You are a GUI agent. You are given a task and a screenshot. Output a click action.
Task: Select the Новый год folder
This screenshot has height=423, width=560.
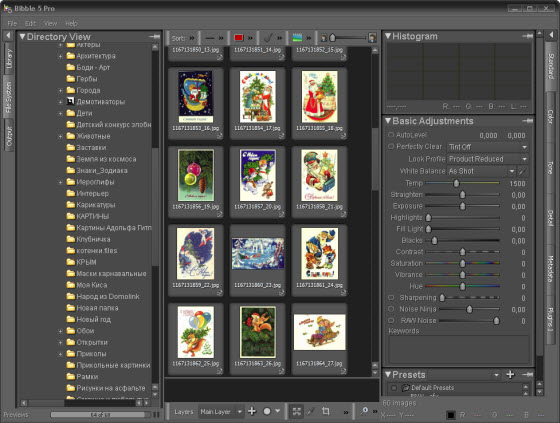point(93,319)
